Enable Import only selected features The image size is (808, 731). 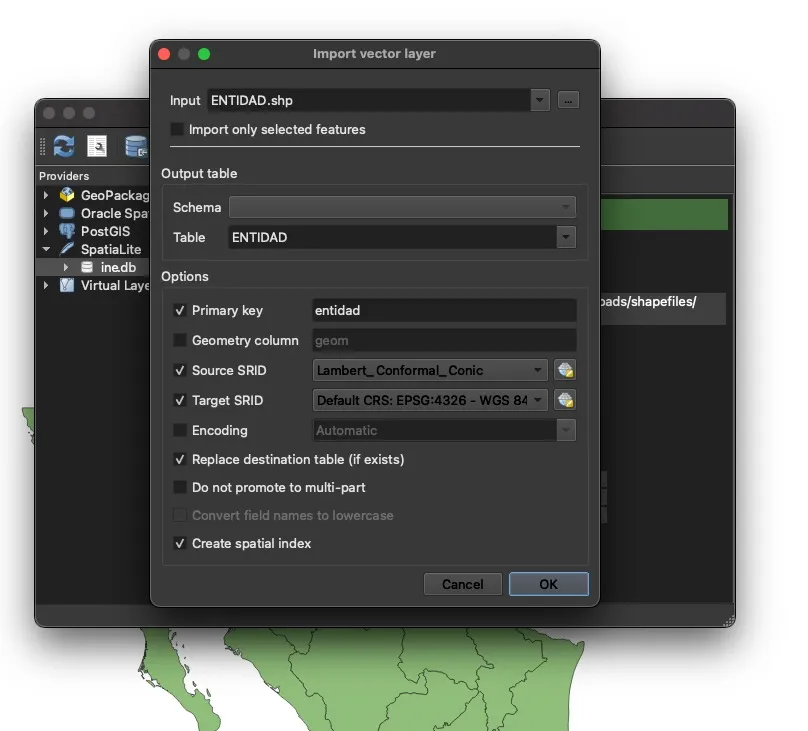(178, 129)
